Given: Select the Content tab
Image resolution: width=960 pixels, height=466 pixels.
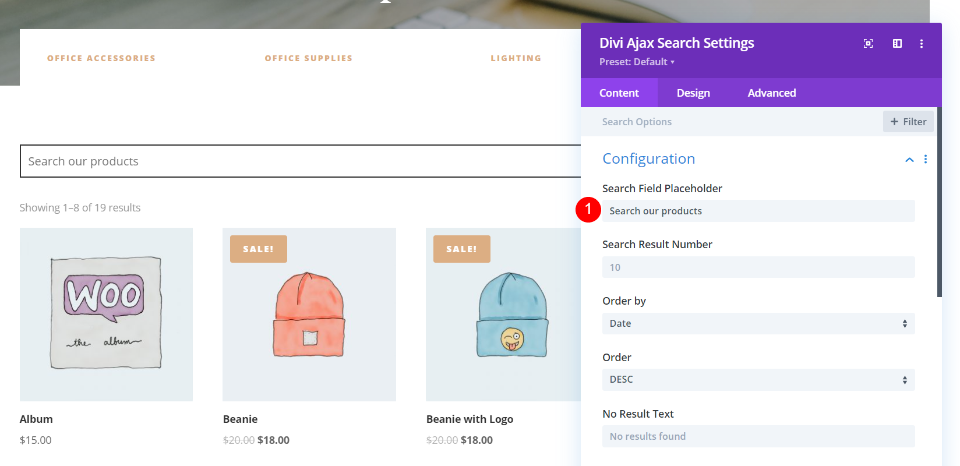Looking at the screenshot, I should click(619, 93).
